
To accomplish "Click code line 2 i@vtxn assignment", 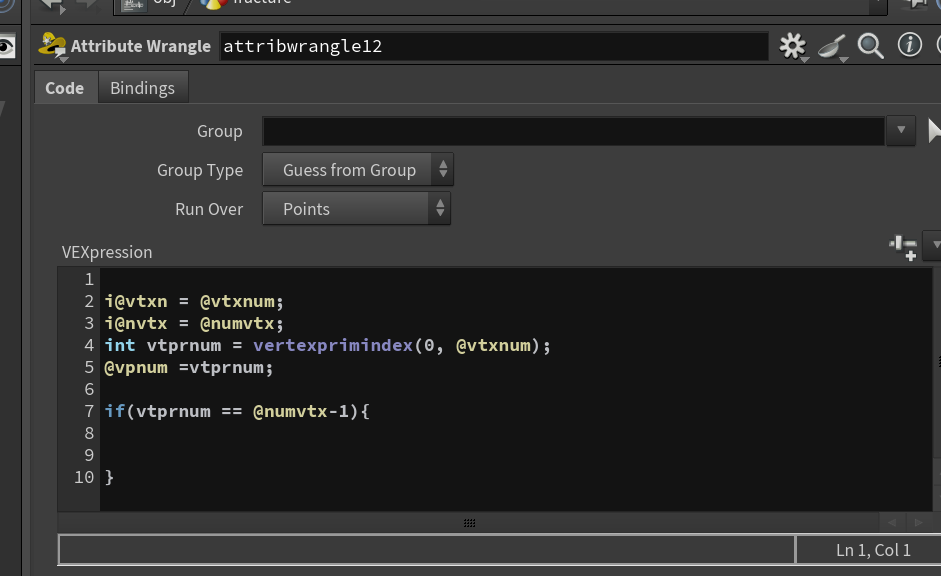I will point(194,301).
